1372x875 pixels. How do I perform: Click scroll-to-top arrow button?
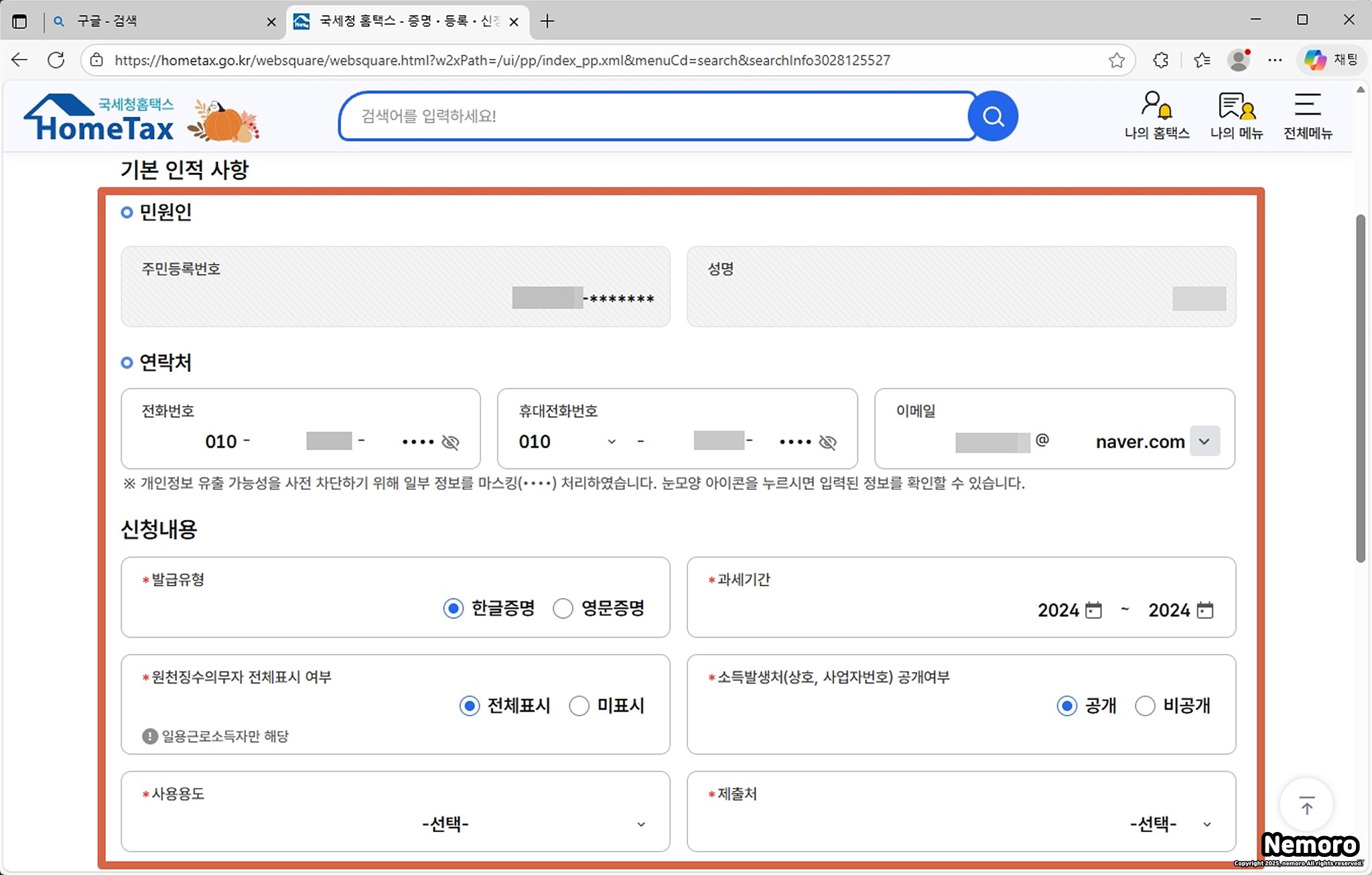(x=1306, y=805)
